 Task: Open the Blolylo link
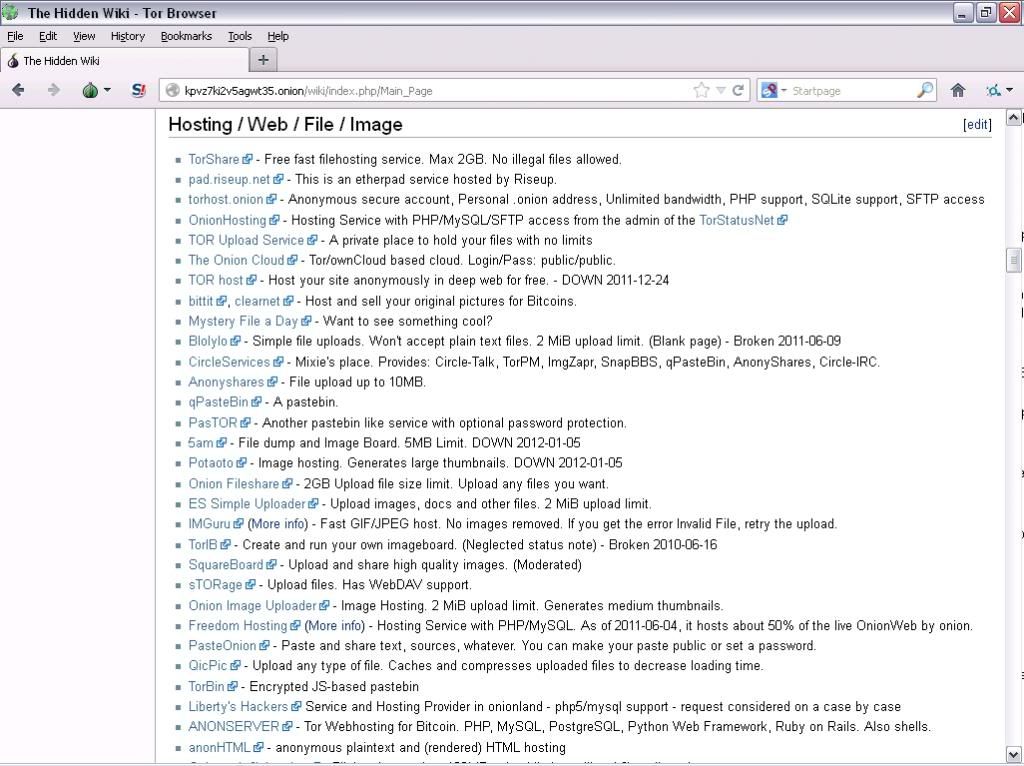(x=208, y=342)
